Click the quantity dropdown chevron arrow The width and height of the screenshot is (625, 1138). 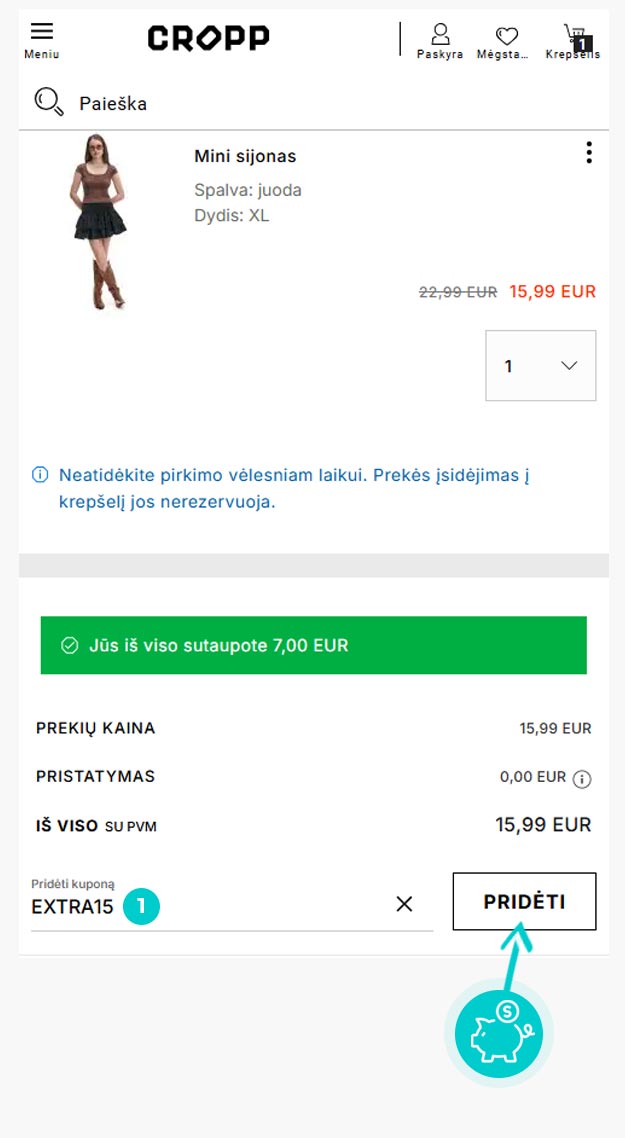[570, 366]
